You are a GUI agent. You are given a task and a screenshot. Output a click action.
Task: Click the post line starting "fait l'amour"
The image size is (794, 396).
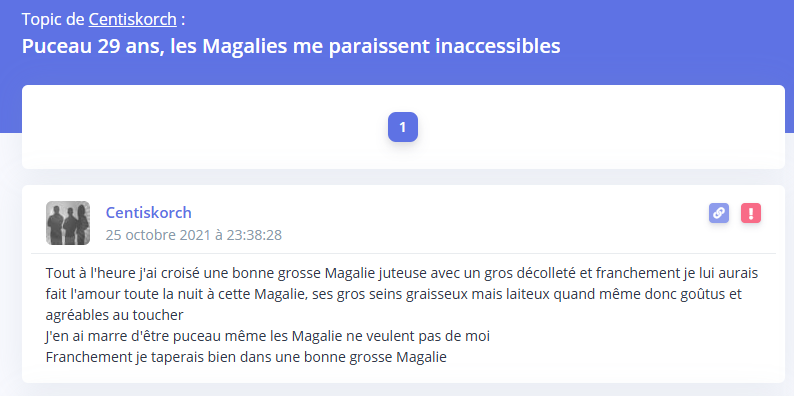tap(393, 294)
